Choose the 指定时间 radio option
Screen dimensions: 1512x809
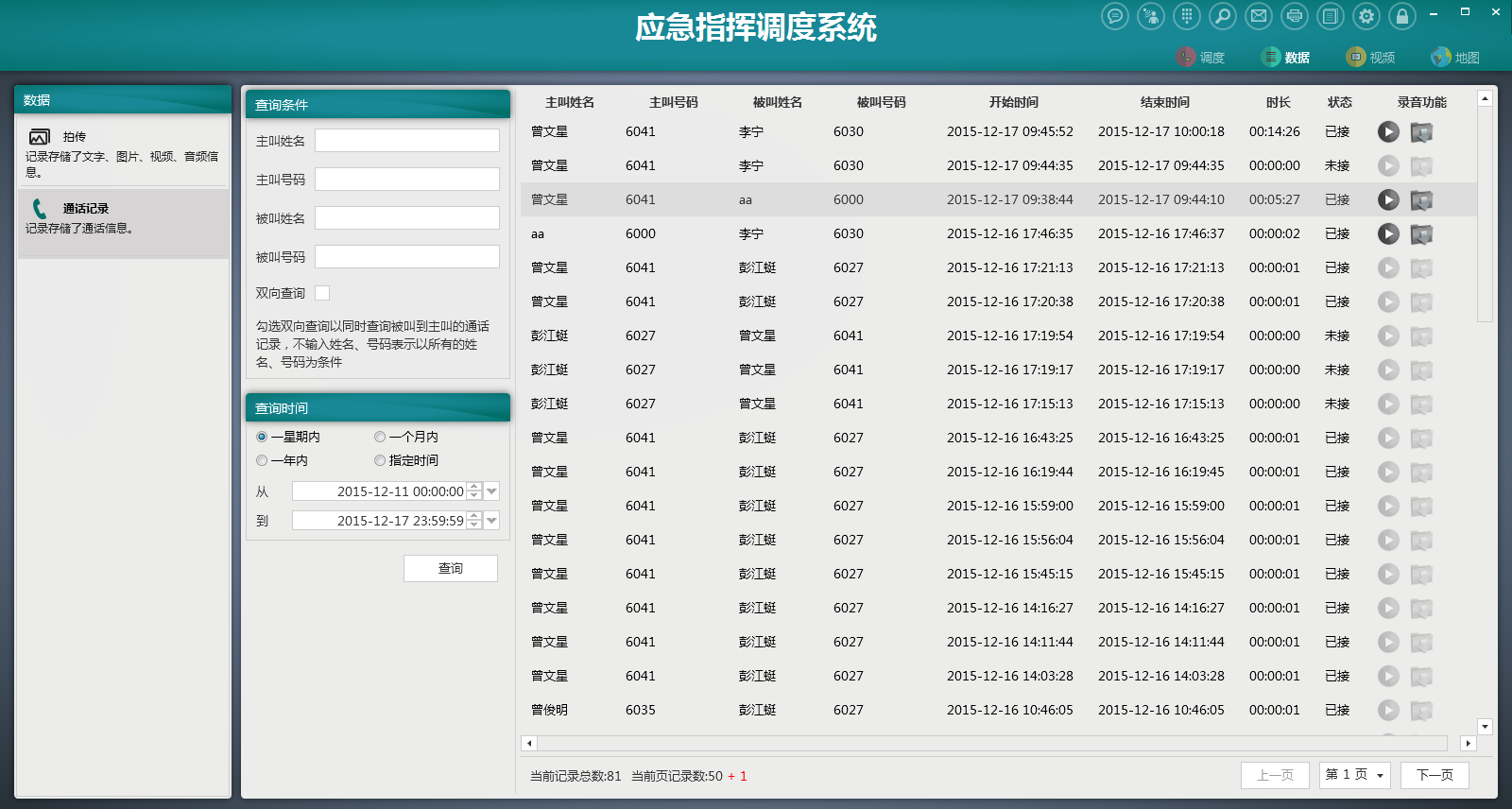coord(380,460)
